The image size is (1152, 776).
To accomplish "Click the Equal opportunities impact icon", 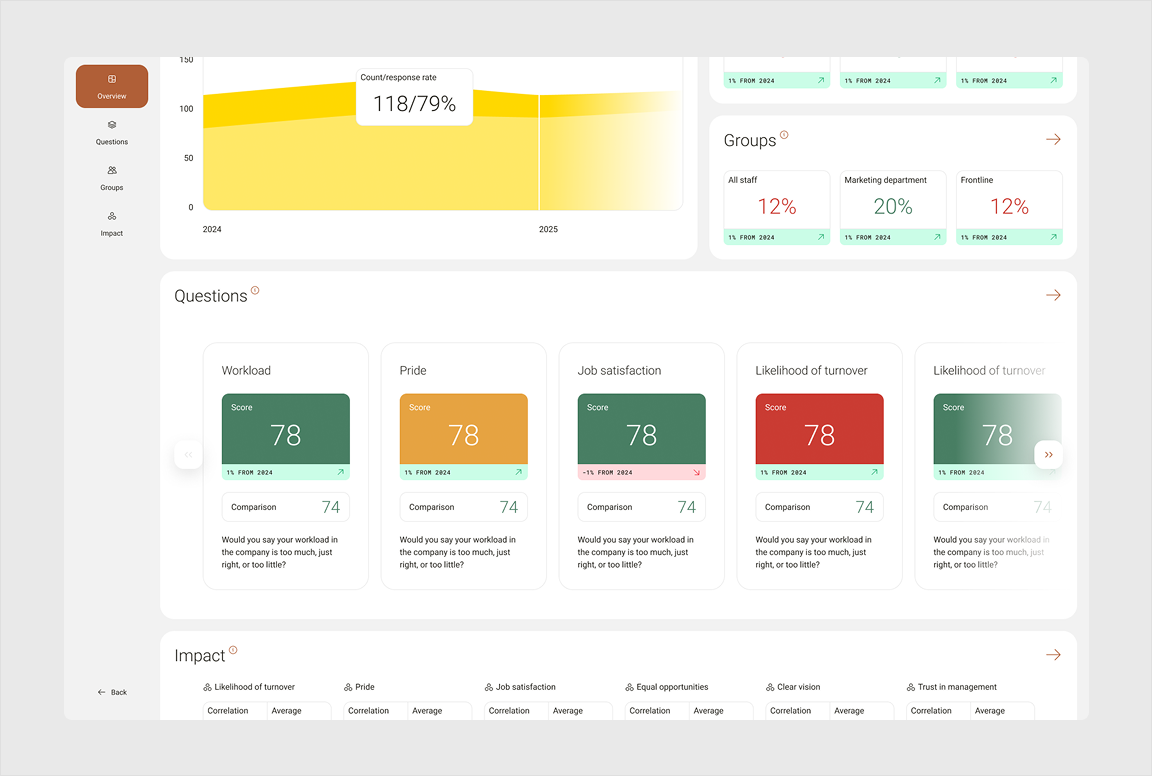I will coord(630,687).
